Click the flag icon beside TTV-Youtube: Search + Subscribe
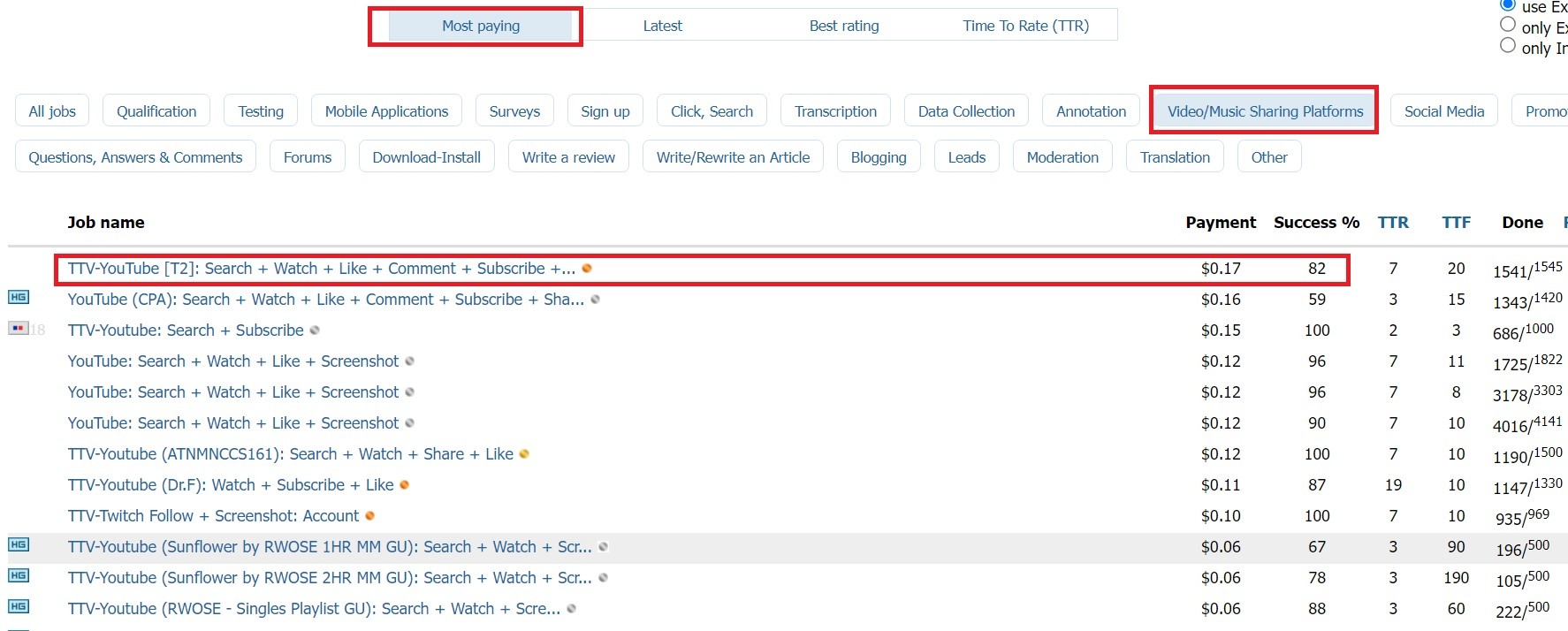 18,328
